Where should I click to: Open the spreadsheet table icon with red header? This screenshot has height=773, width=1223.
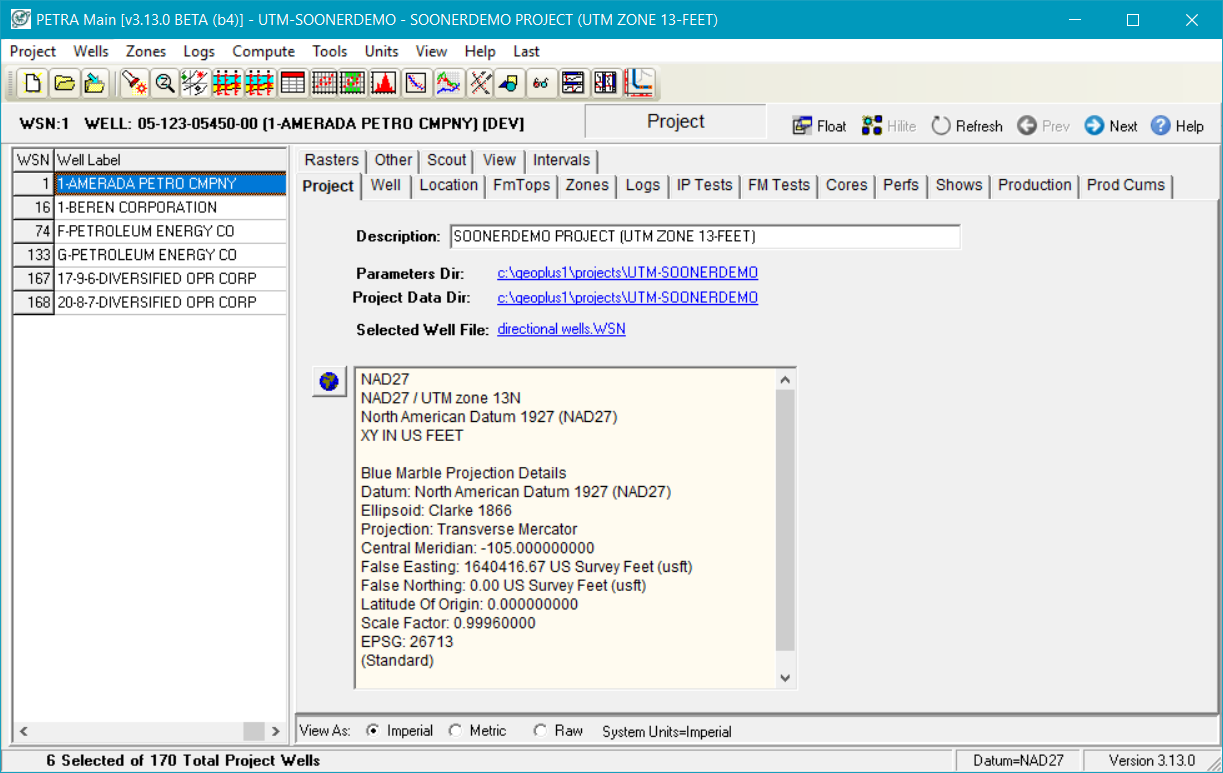292,83
